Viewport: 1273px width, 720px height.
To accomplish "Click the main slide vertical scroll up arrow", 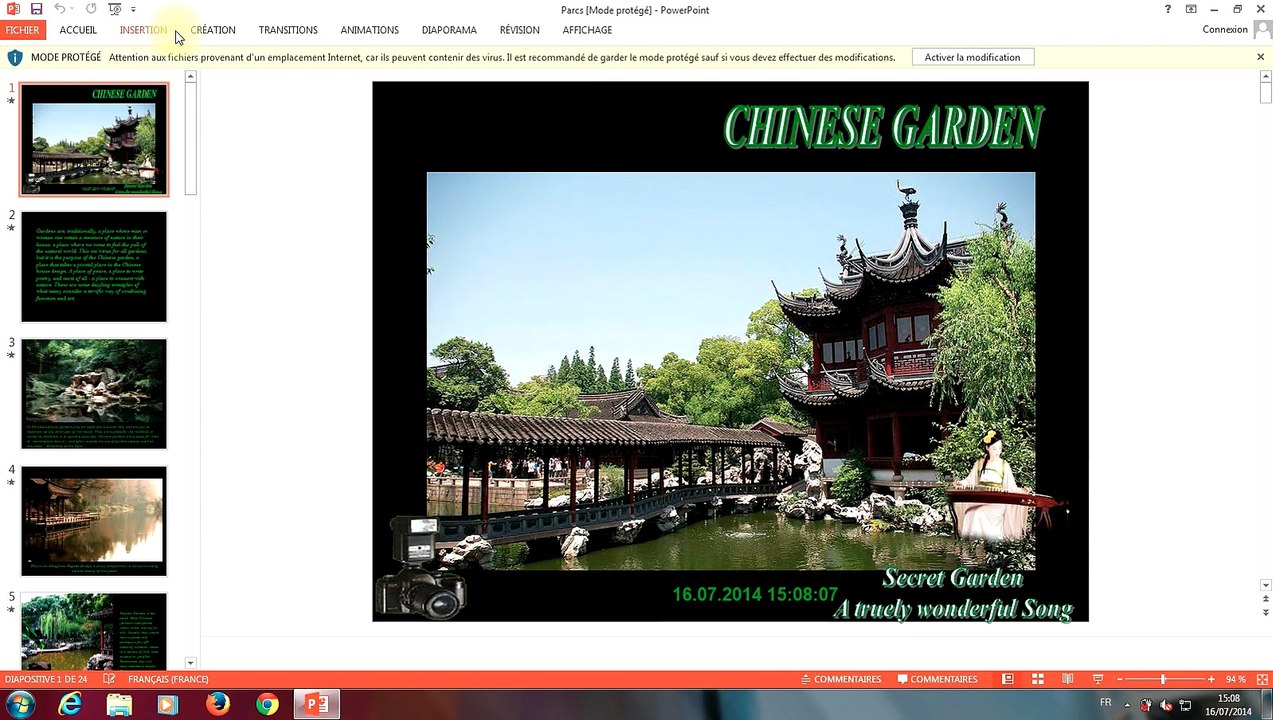I will click(1266, 77).
